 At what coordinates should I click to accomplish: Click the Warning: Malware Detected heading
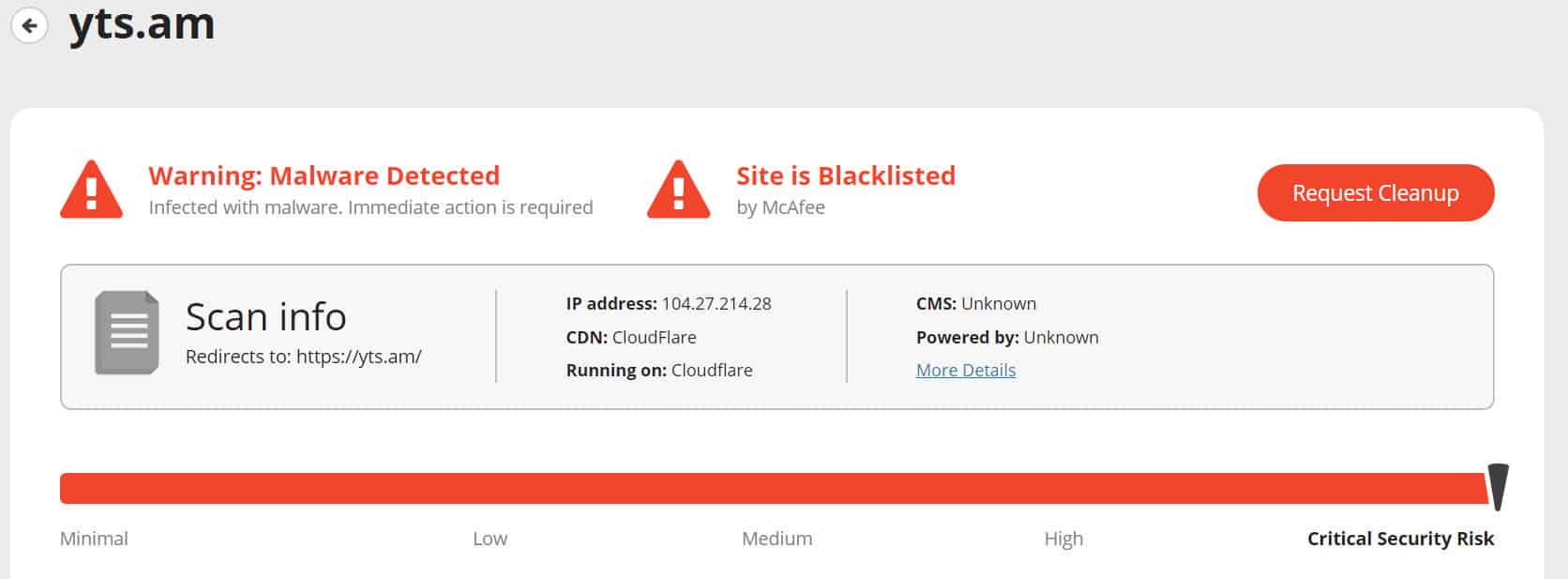pyautogui.click(x=324, y=175)
